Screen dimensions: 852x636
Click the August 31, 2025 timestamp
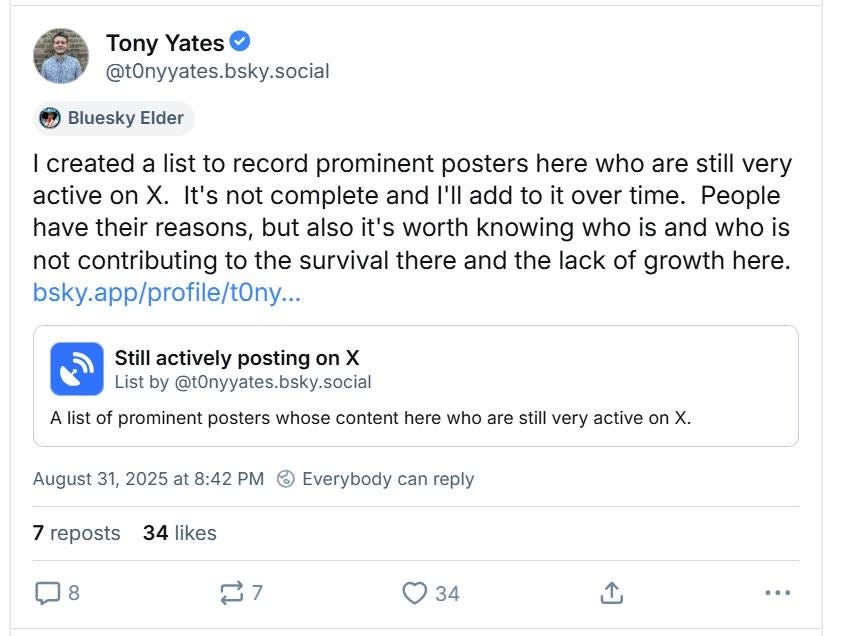click(x=148, y=479)
